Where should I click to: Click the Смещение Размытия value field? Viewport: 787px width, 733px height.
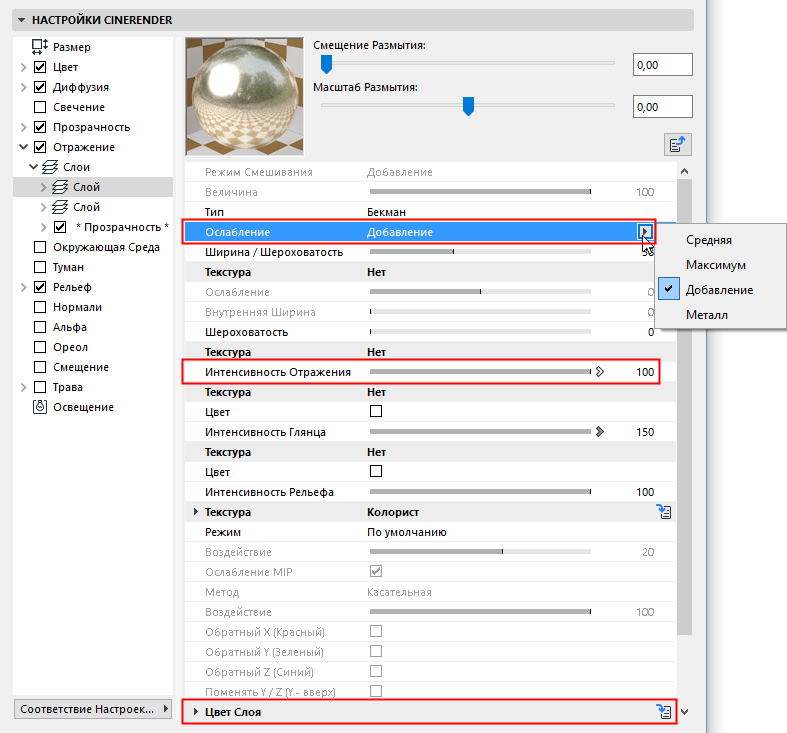click(663, 65)
